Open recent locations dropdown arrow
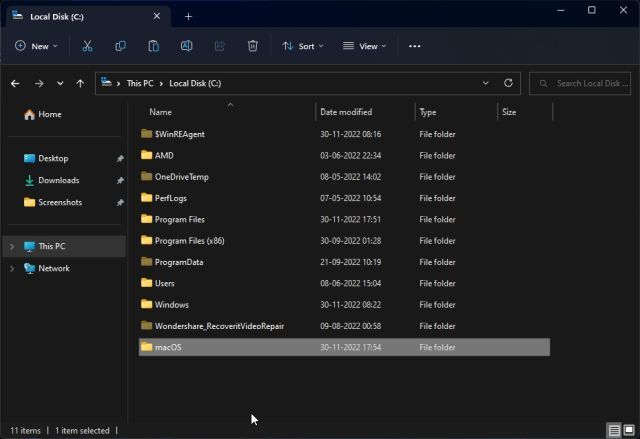This screenshot has height=439, width=640. pyautogui.click(x=60, y=84)
